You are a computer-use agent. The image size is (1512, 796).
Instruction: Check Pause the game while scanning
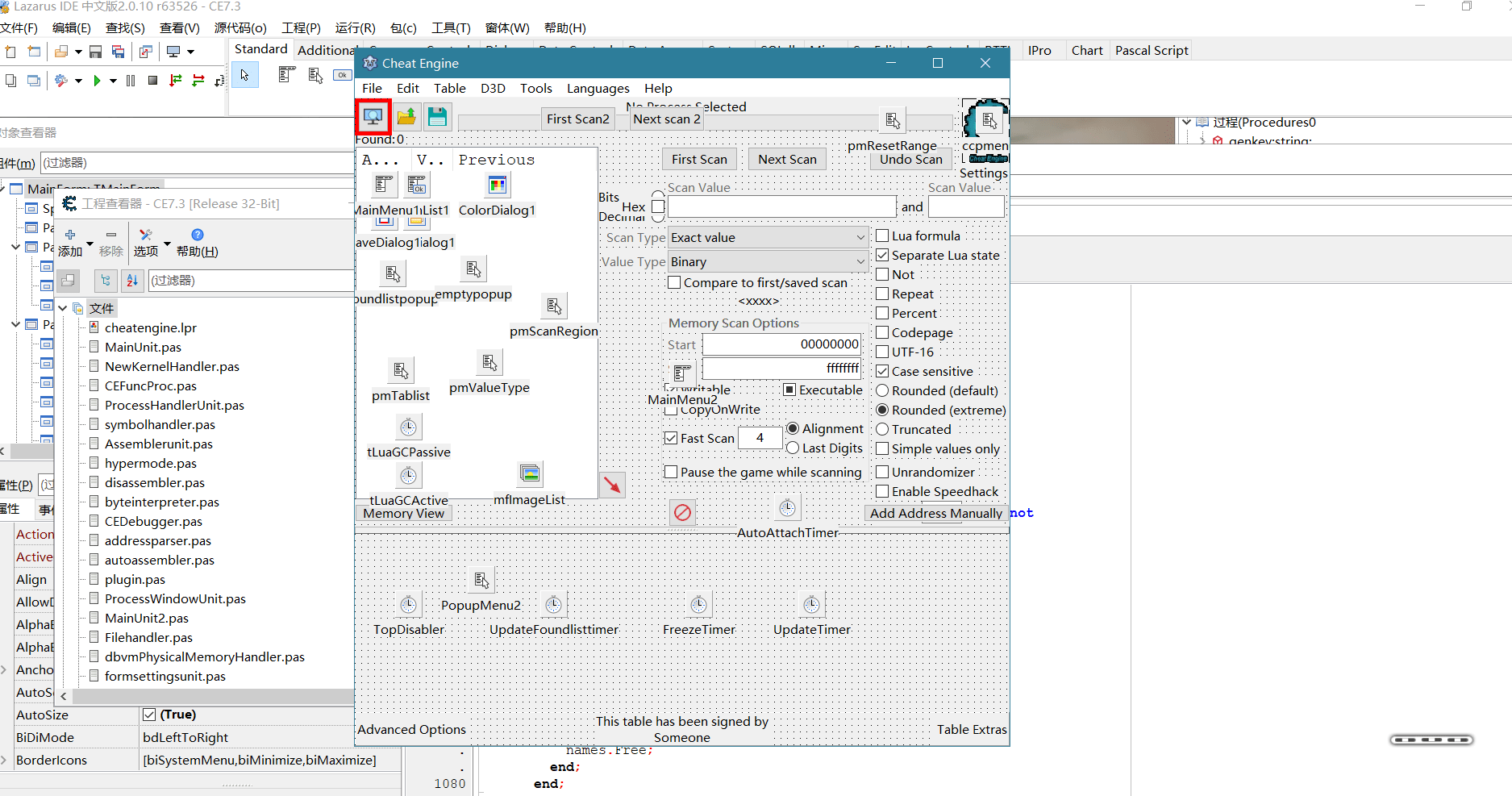(x=671, y=472)
